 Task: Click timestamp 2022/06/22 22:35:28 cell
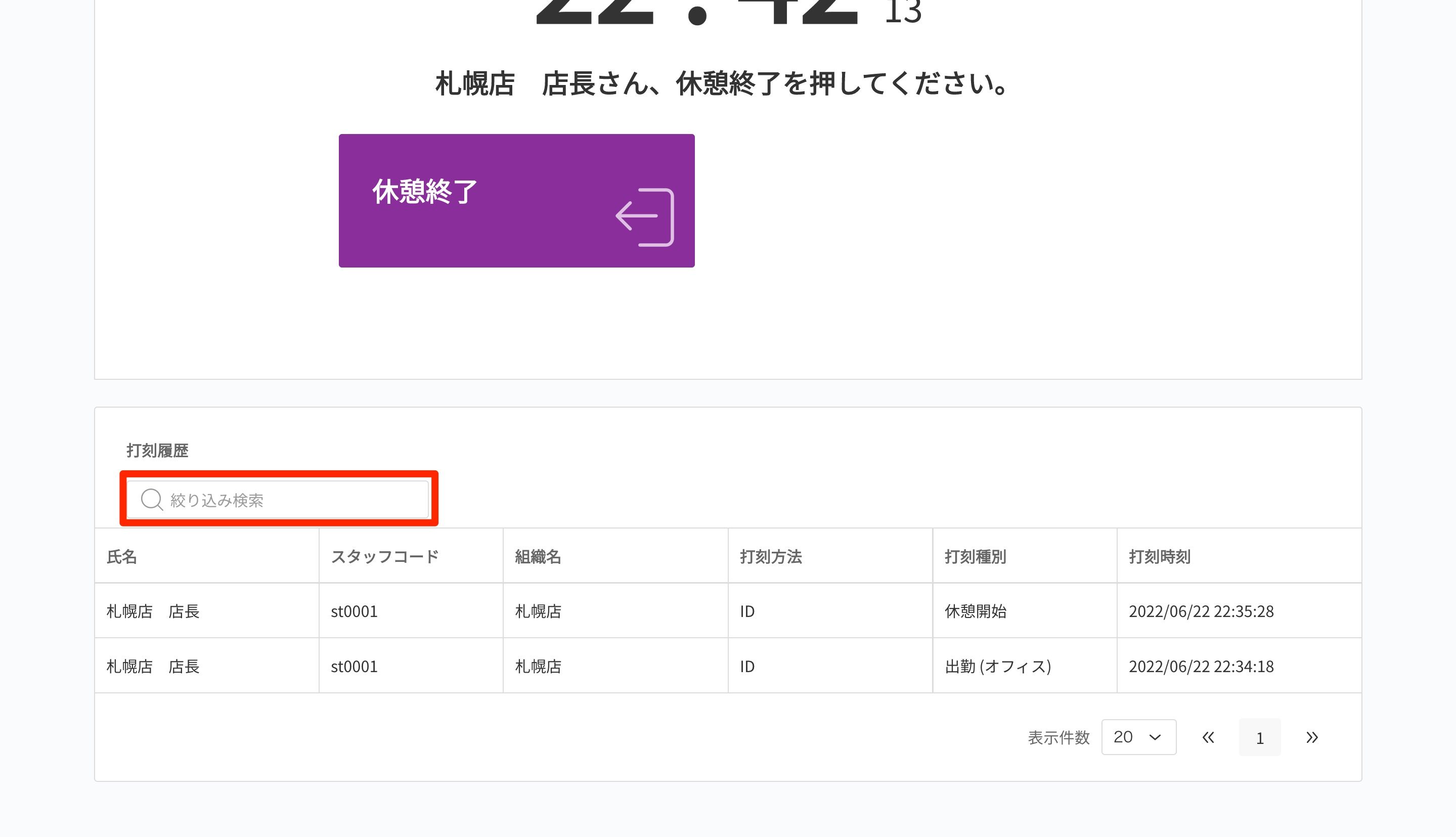pyautogui.click(x=1200, y=610)
